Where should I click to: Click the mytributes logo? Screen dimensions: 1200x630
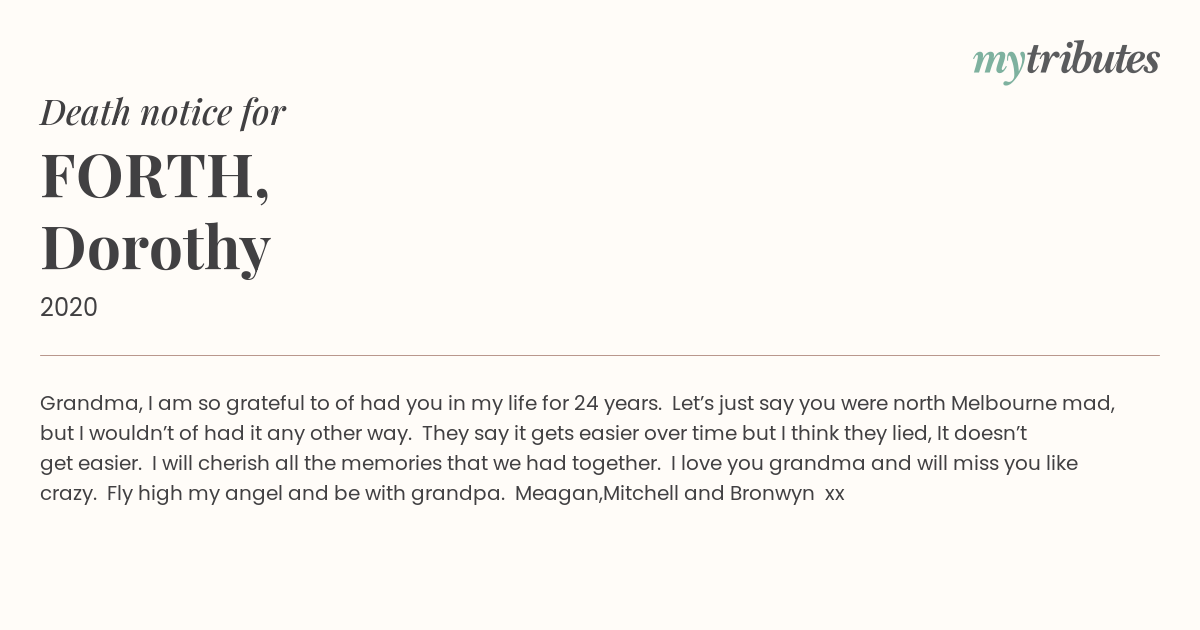(1066, 61)
